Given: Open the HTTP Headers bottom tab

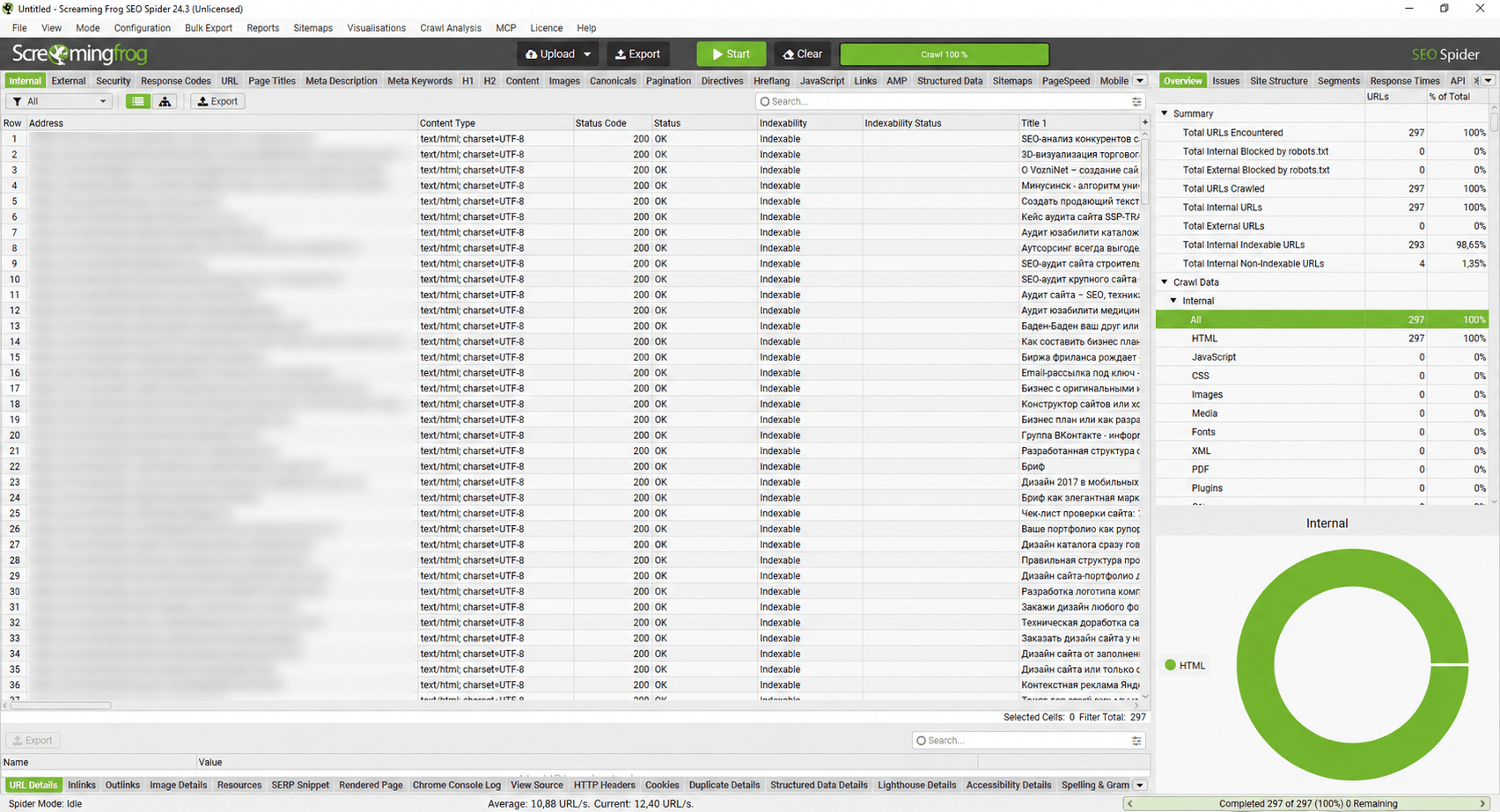Looking at the screenshot, I should 604,785.
